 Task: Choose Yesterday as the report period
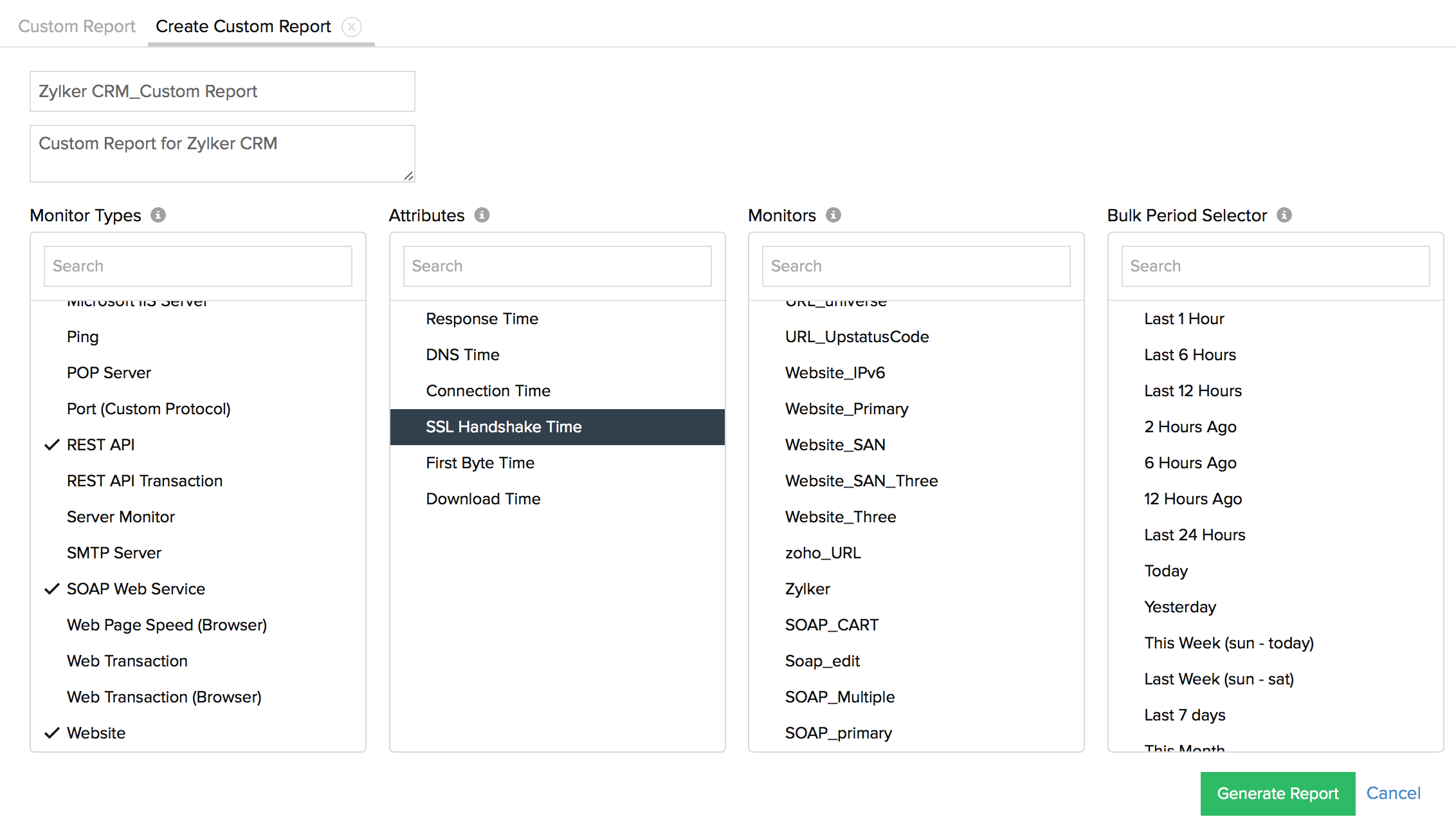pos(1179,607)
